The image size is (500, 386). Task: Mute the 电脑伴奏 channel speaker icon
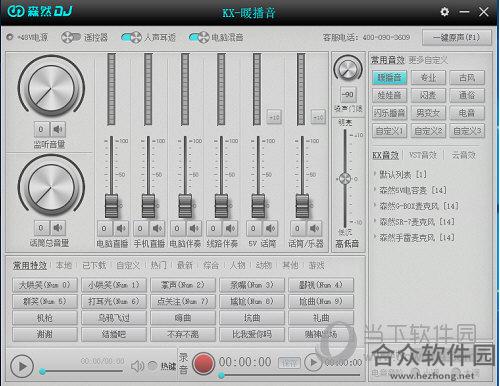click(194, 228)
